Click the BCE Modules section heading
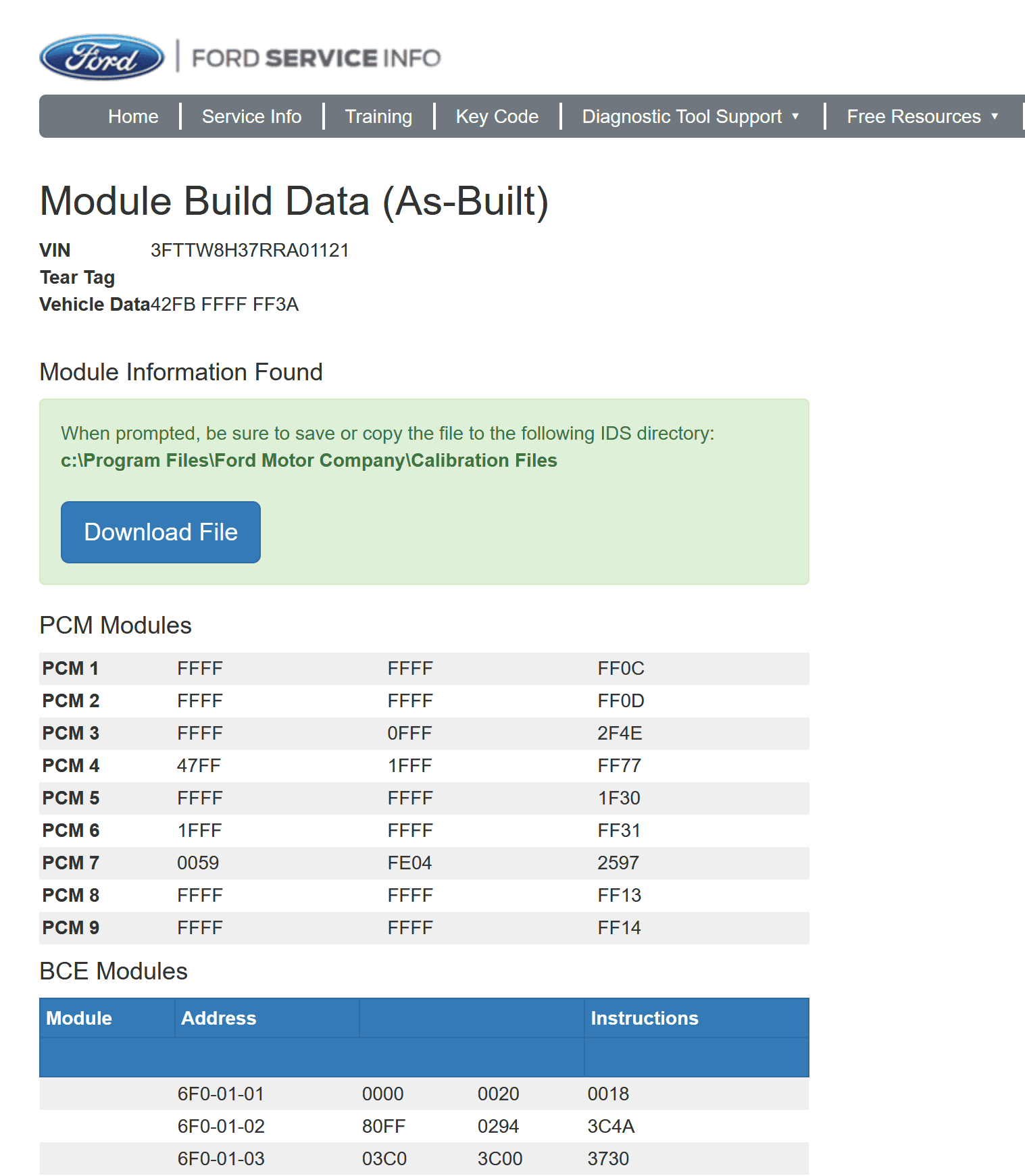Image resolution: width=1025 pixels, height=1176 pixels. tap(114, 971)
